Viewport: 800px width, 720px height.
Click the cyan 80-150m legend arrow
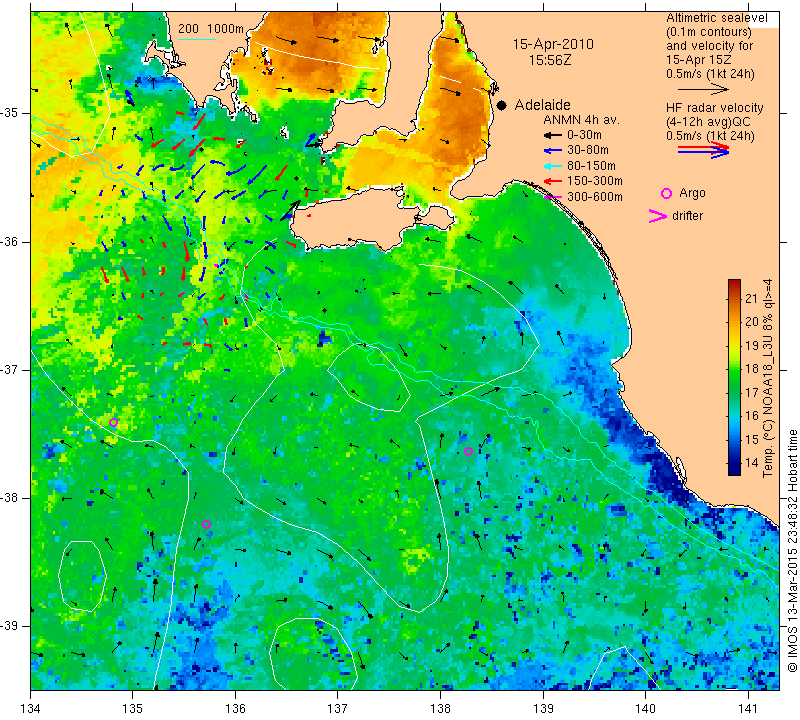552,166
